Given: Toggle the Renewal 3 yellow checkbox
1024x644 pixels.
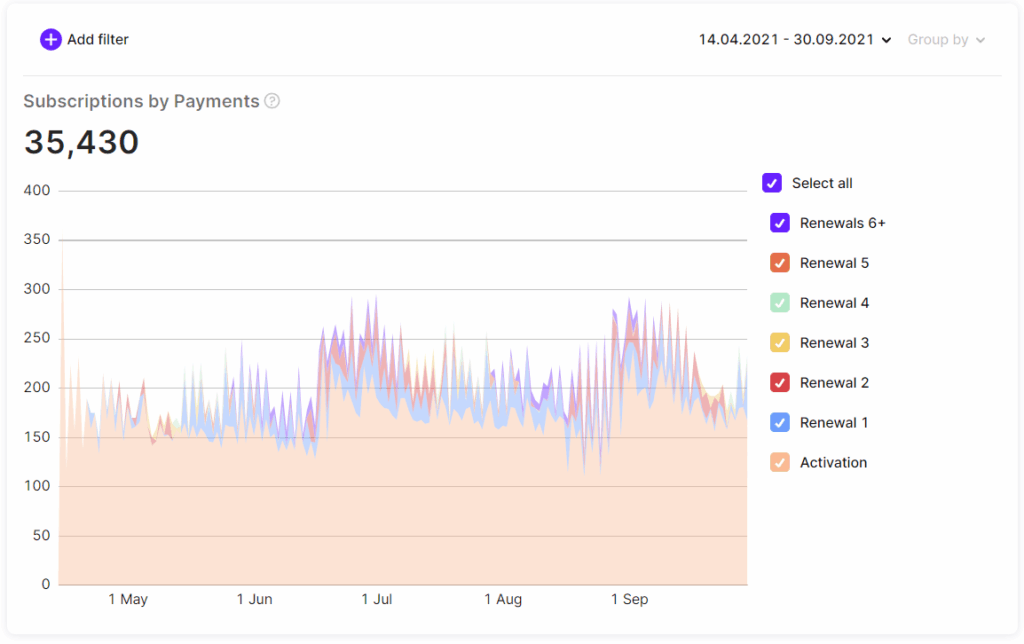Looking at the screenshot, I should [x=780, y=343].
